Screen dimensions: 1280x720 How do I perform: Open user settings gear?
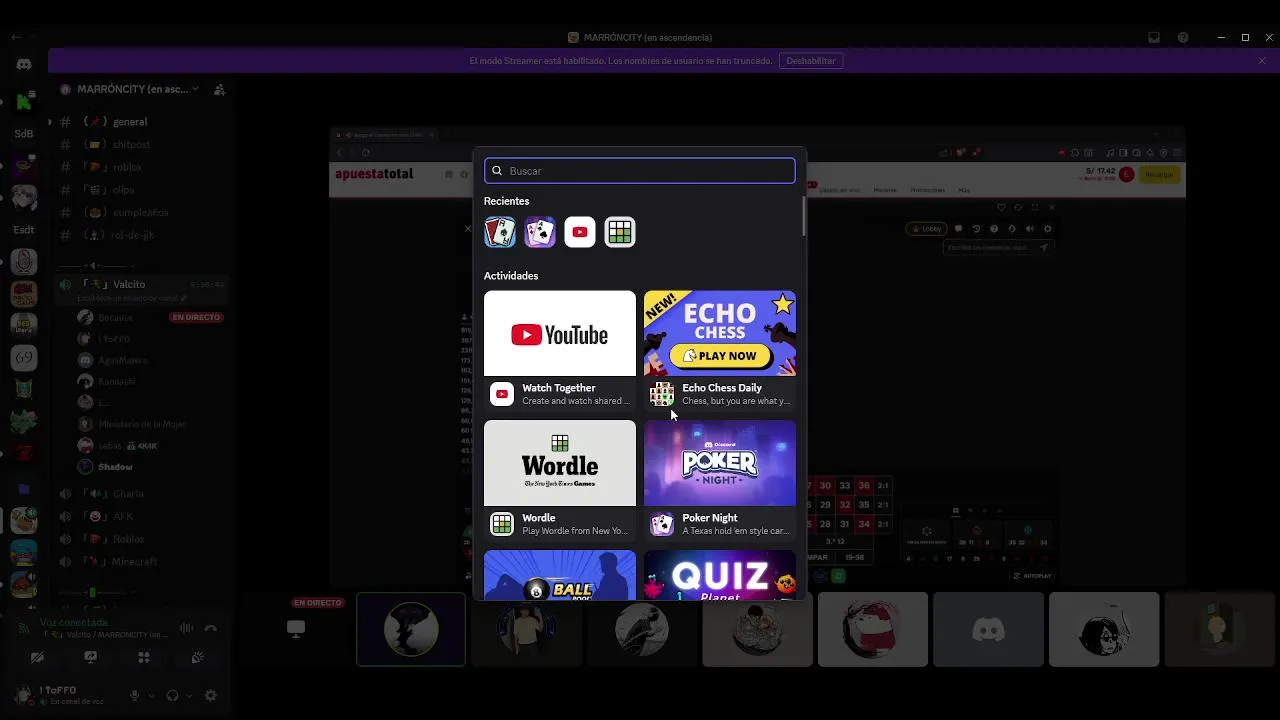click(x=210, y=695)
